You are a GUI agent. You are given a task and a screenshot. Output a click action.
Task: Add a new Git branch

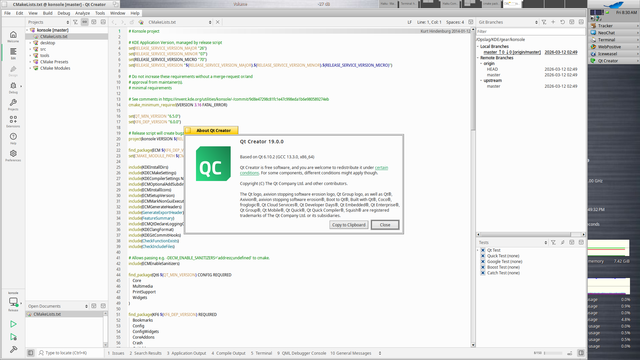pos(553,22)
